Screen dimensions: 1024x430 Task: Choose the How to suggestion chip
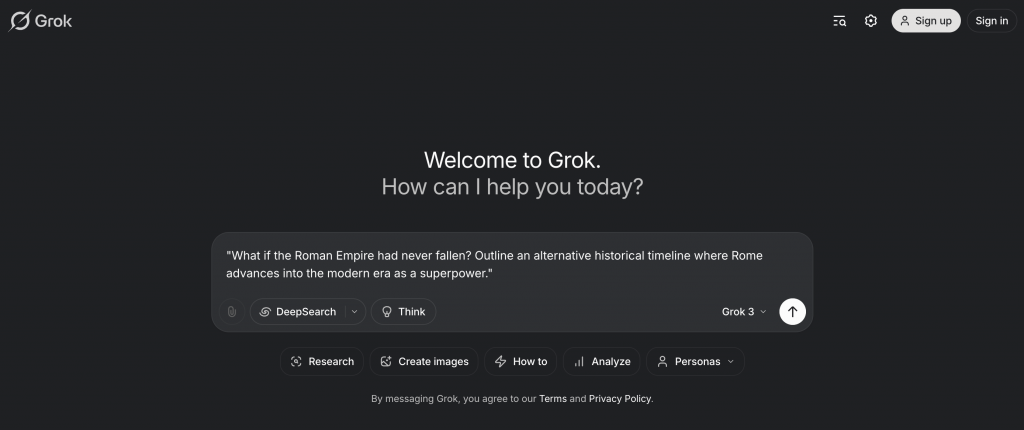520,361
